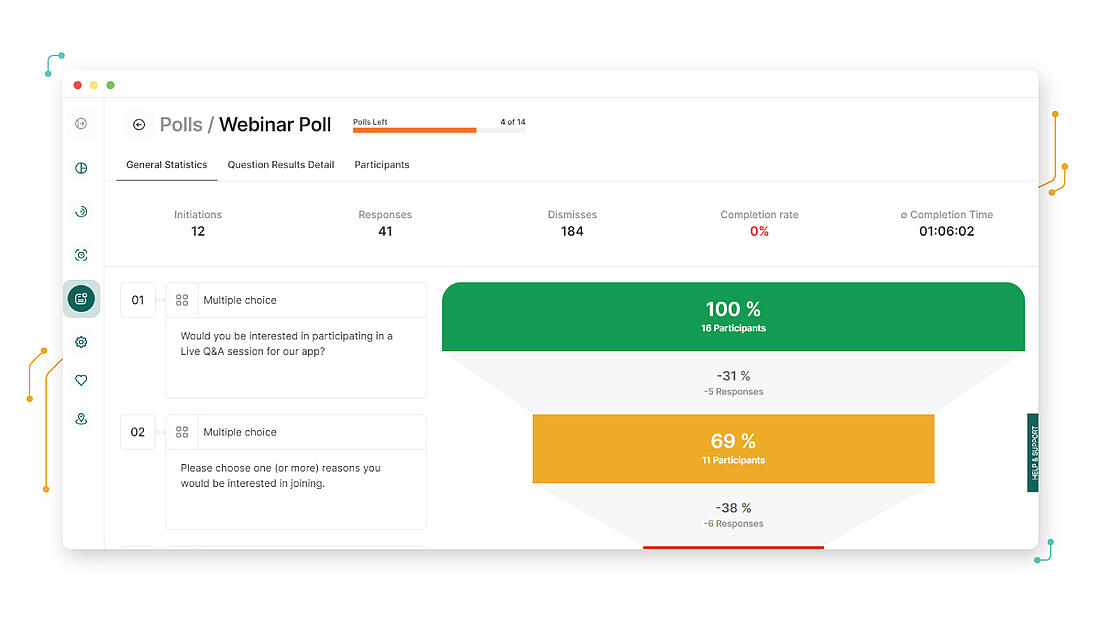Click the -5 Responses label
This screenshot has height=619, width=1100.
tap(733, 392)
